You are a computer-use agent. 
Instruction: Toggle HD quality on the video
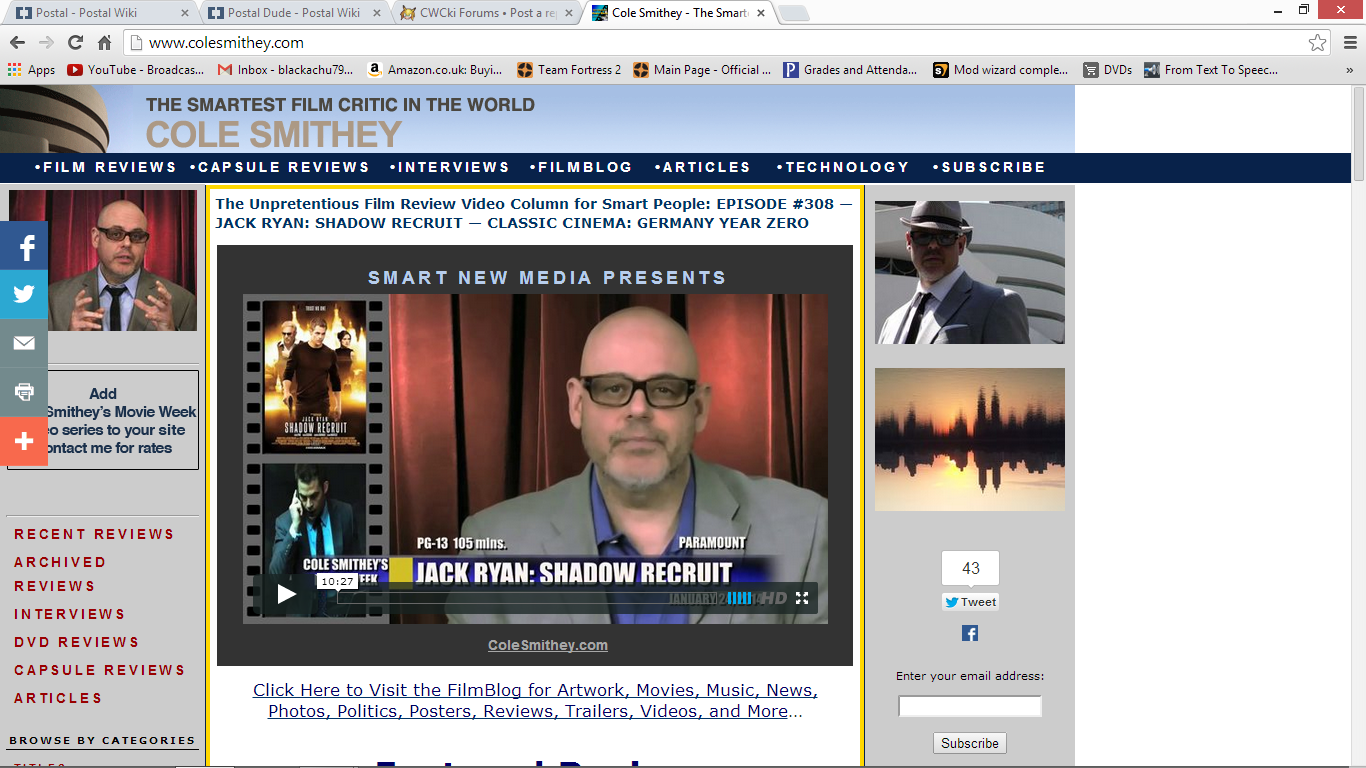[775, 598]
